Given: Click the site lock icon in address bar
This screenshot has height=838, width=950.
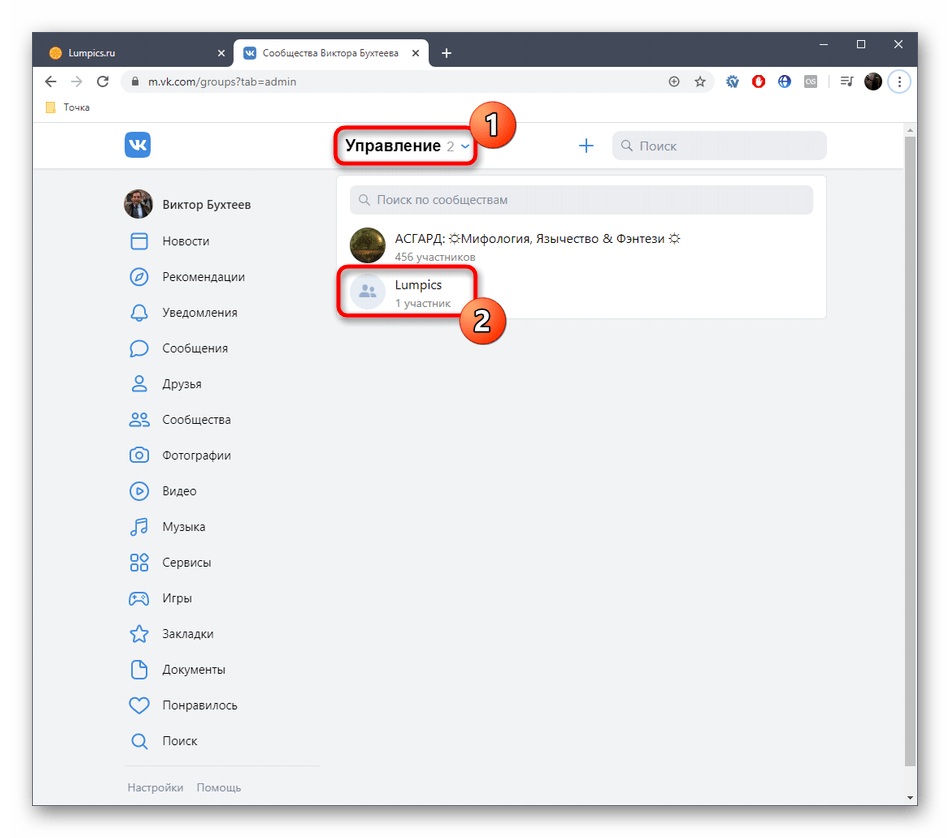Looking at the screenshot, I should (135, 81).
